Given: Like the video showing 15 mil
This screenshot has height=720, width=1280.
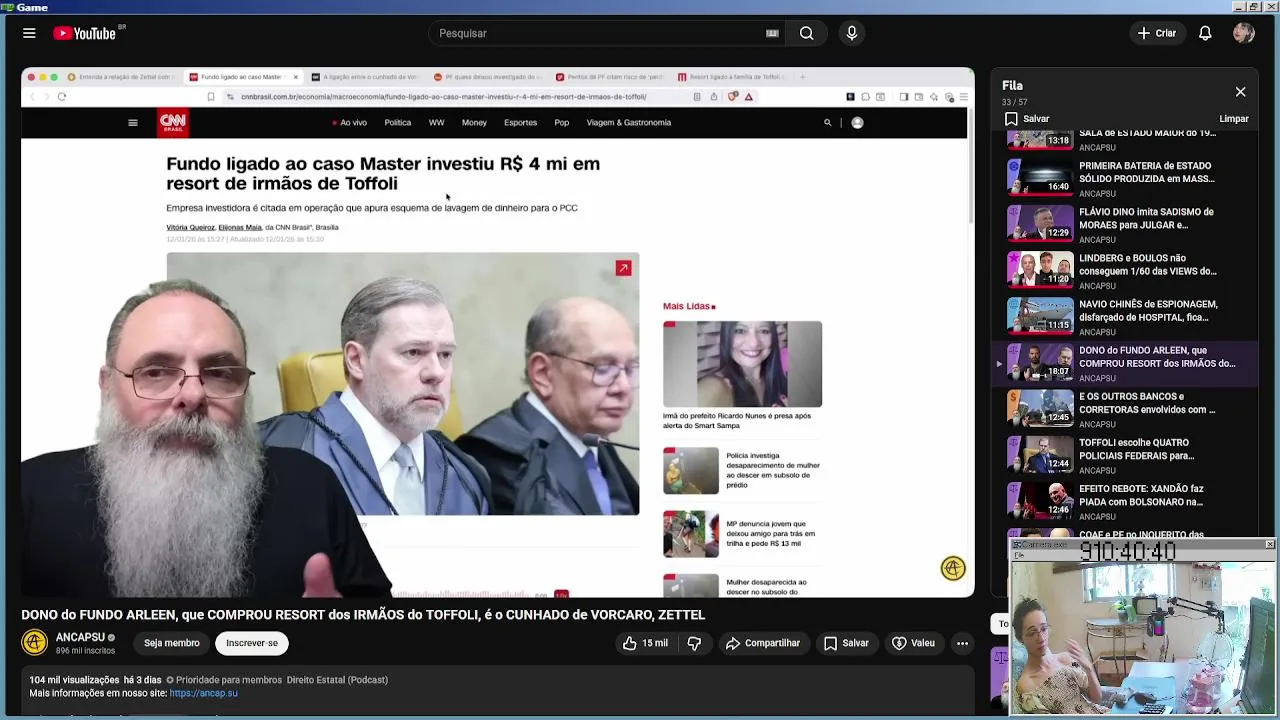Looking at the screenshot, I should [645, 643].
